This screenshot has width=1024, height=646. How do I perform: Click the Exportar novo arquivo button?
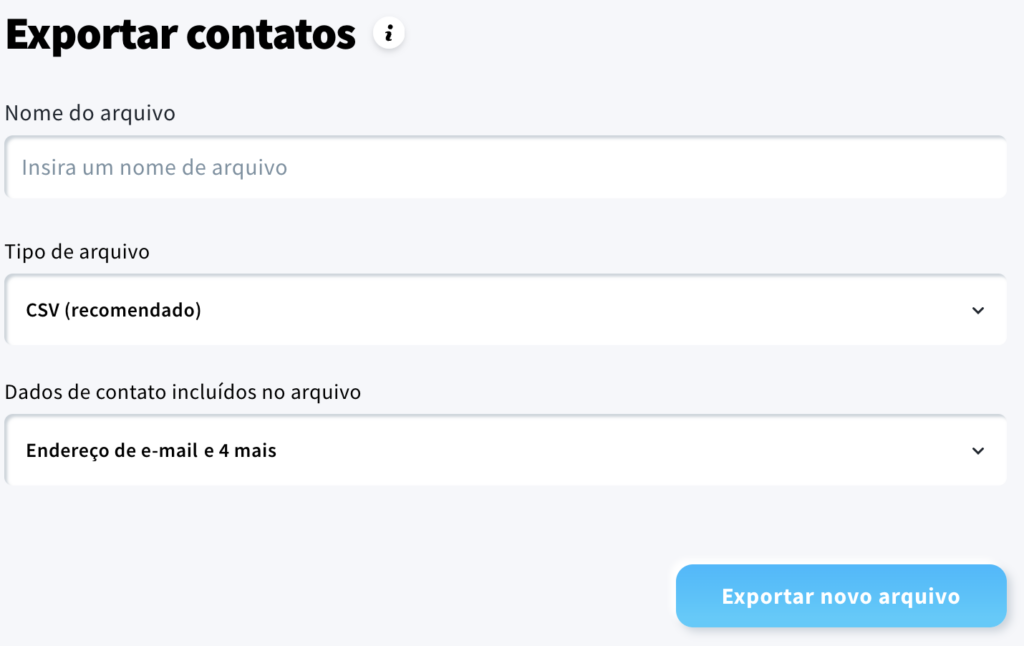(x=840, y=595)
